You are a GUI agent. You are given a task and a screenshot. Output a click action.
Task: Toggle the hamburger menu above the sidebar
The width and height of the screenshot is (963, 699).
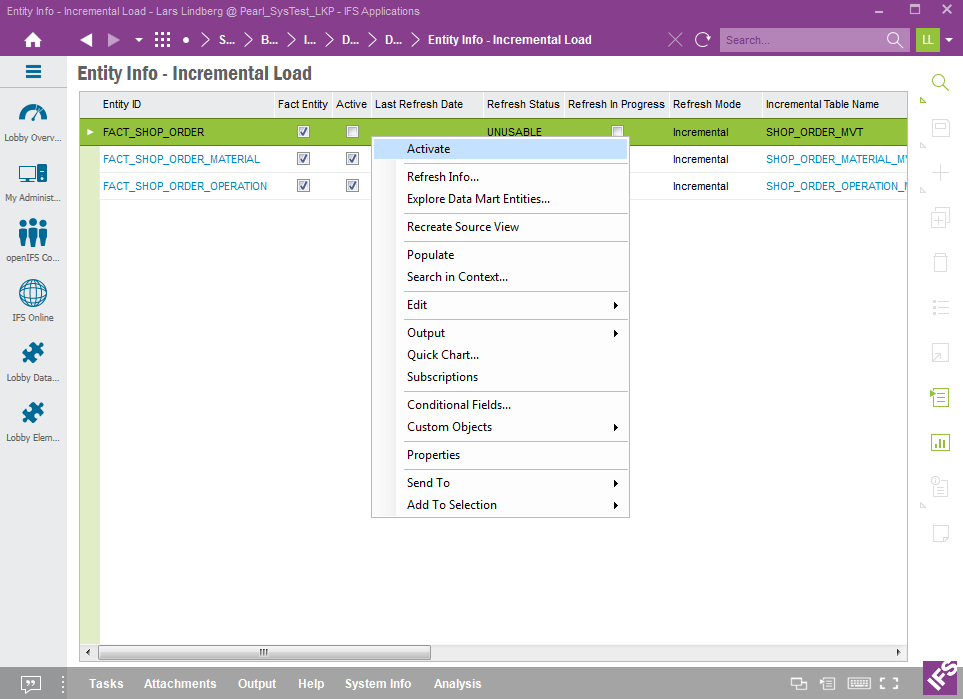(33, 72)
